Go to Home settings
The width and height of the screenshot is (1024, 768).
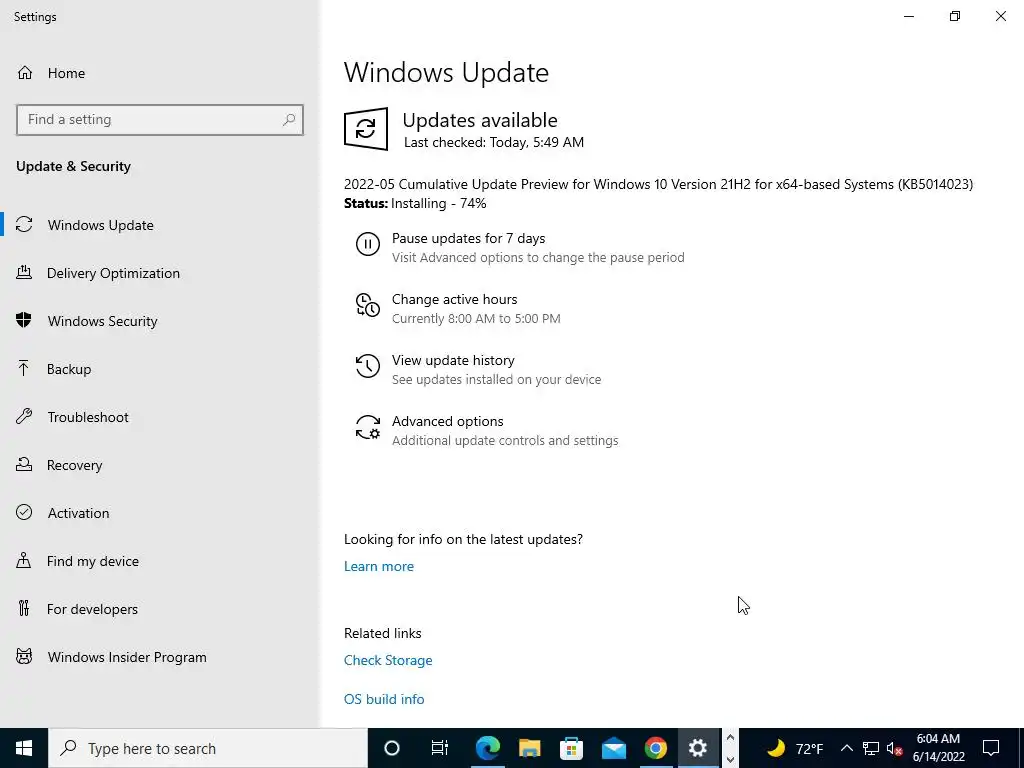66,73
